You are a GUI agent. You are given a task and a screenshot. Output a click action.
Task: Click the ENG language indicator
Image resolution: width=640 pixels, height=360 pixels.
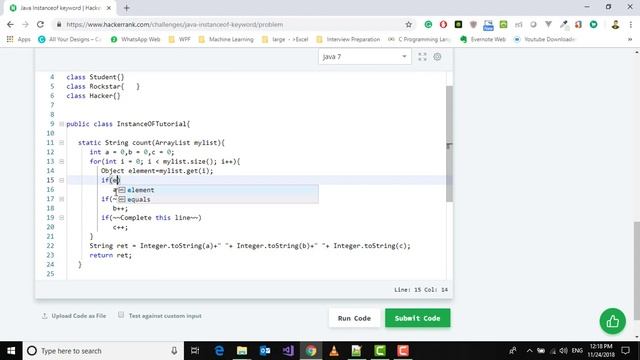[577, 351]
